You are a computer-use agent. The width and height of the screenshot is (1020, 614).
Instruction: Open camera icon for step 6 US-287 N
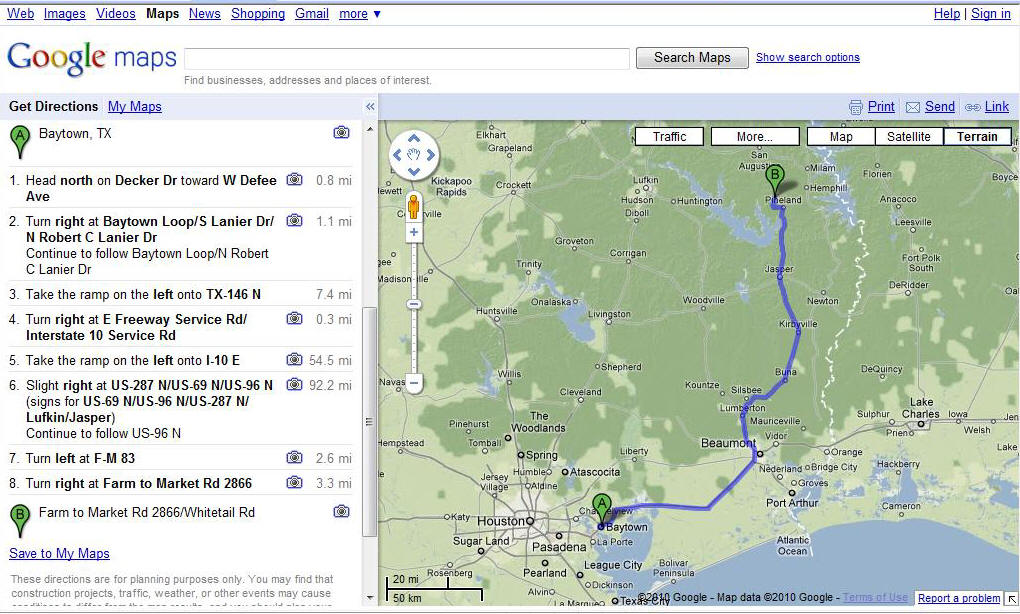pyautogui.click(x=295, y=384)
